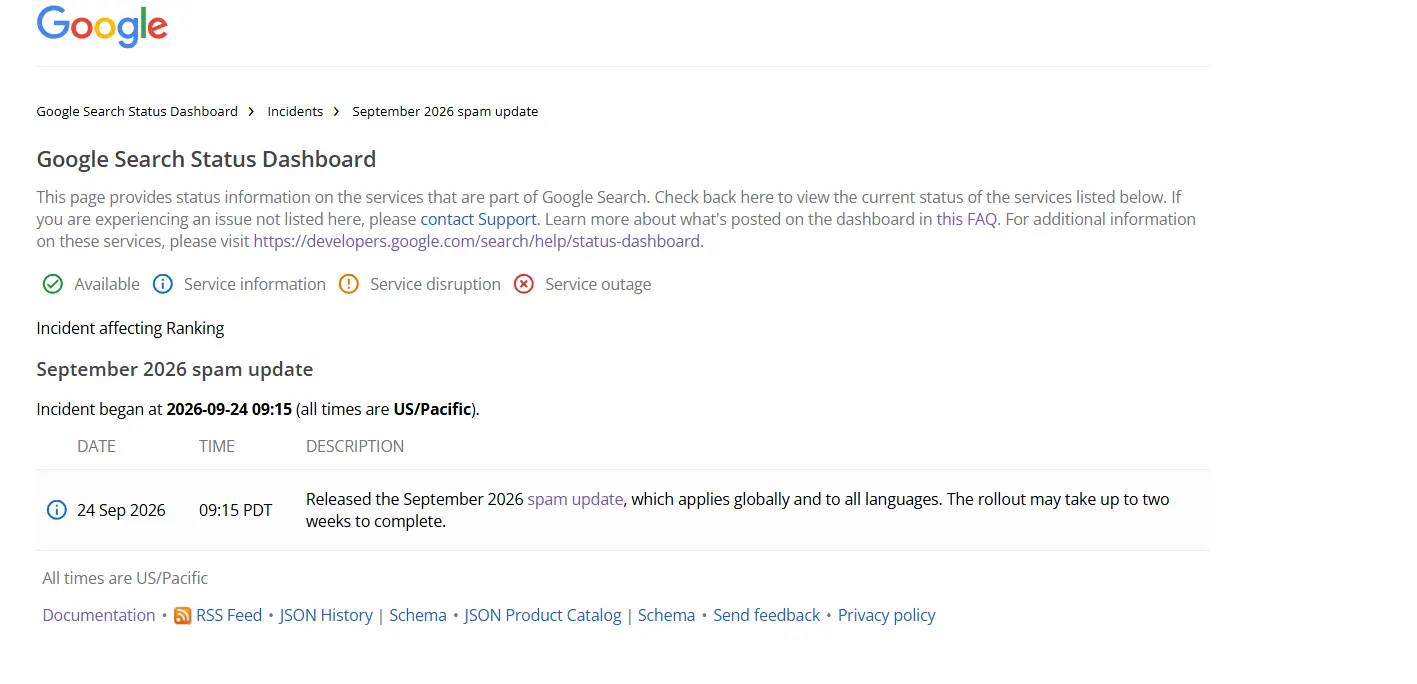Screen dimensions: 1417x684
Task: Click the DESCRIPTION column header
Action: pyautogui.click(x=355, y=446)
